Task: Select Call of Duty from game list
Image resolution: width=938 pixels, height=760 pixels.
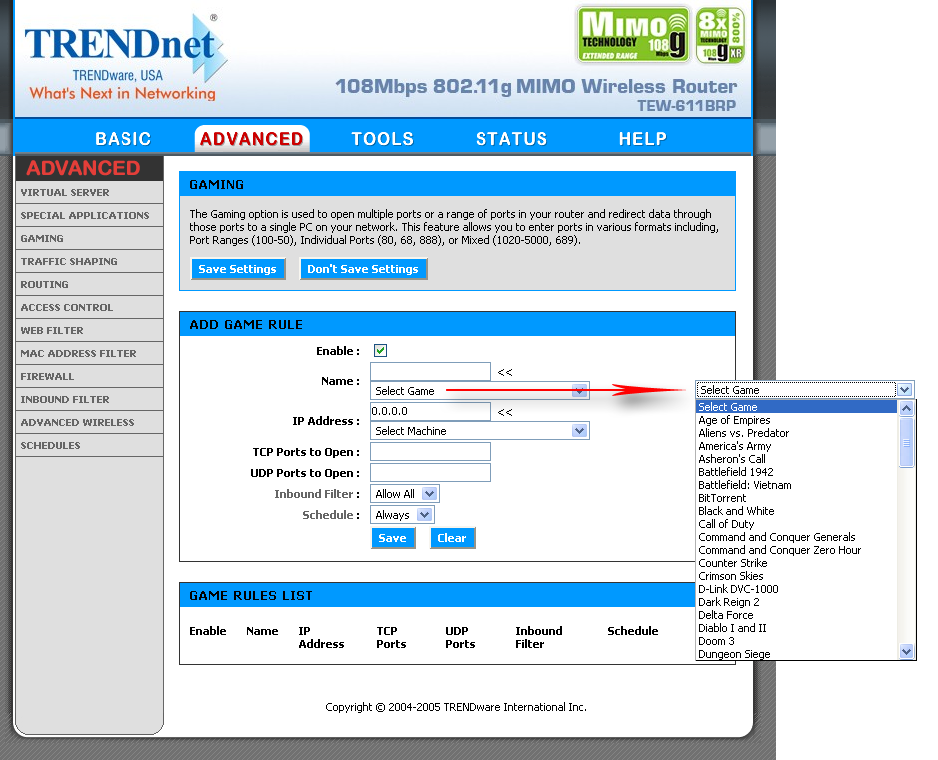Action: 797,524
